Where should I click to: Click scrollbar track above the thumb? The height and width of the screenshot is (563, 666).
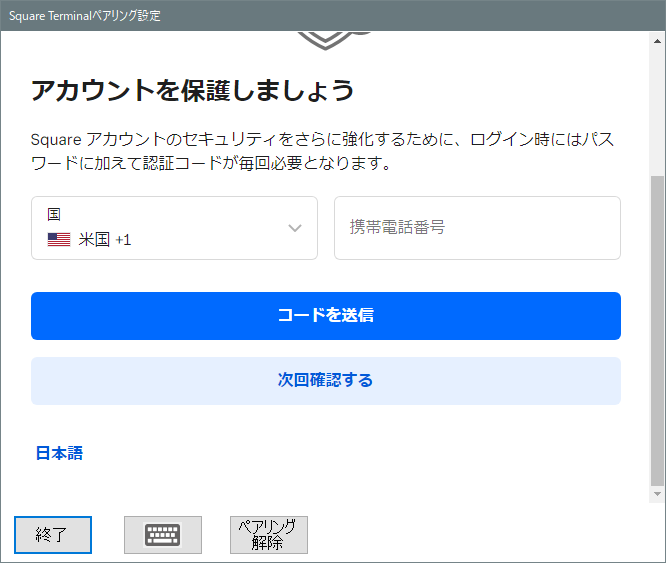coord(657,110)
